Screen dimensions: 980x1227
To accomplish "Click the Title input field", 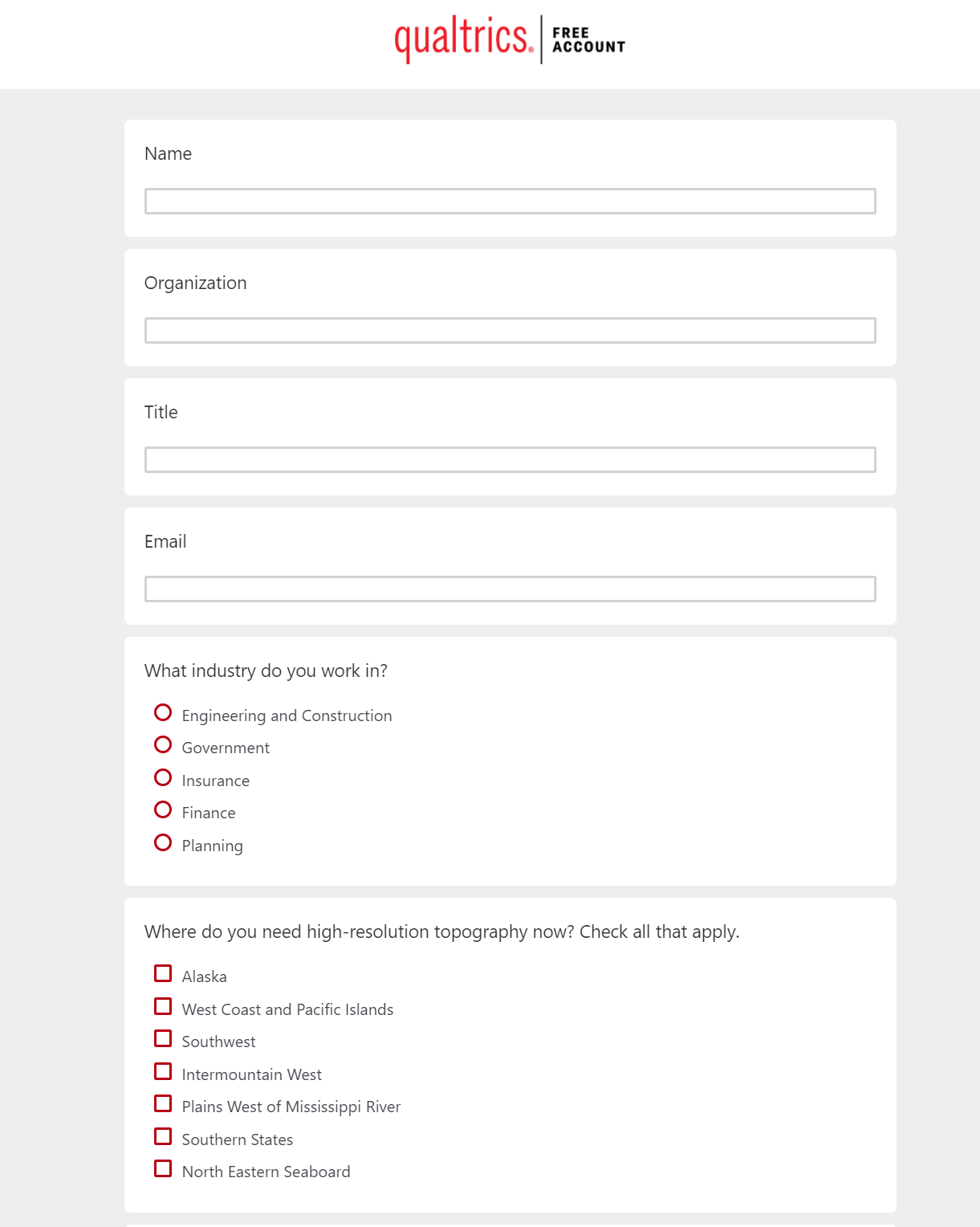I will tap(510, 460).
